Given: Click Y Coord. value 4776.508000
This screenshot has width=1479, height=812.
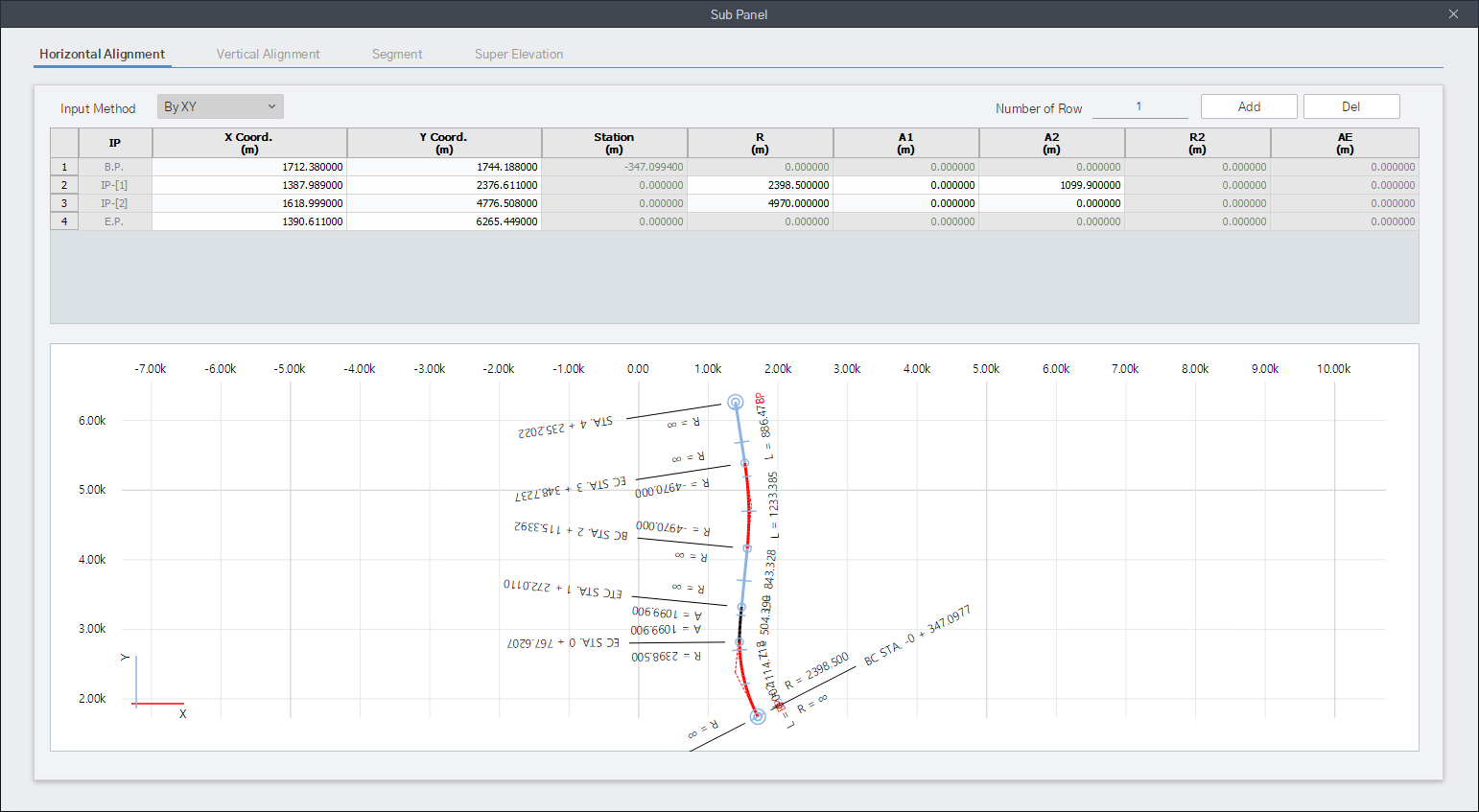Looking at the screenshot, I should coord(444,203).
